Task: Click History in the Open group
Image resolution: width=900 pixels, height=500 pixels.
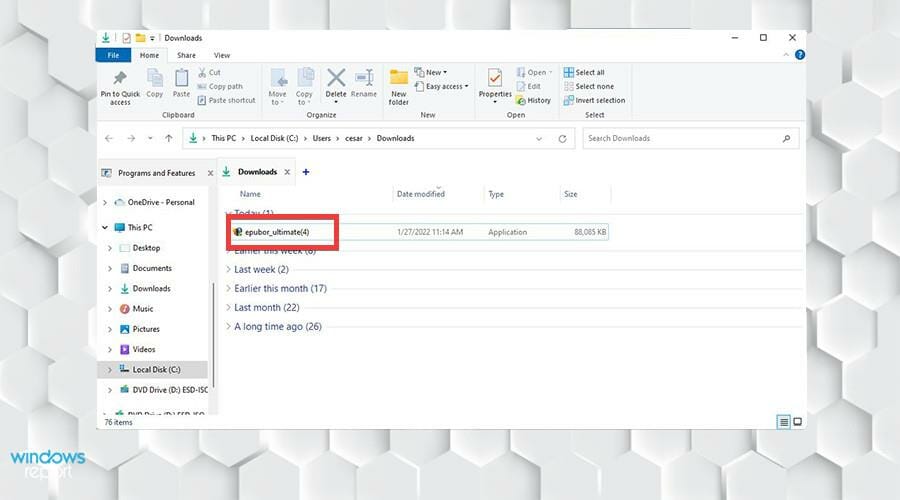Action: point(533,100)
